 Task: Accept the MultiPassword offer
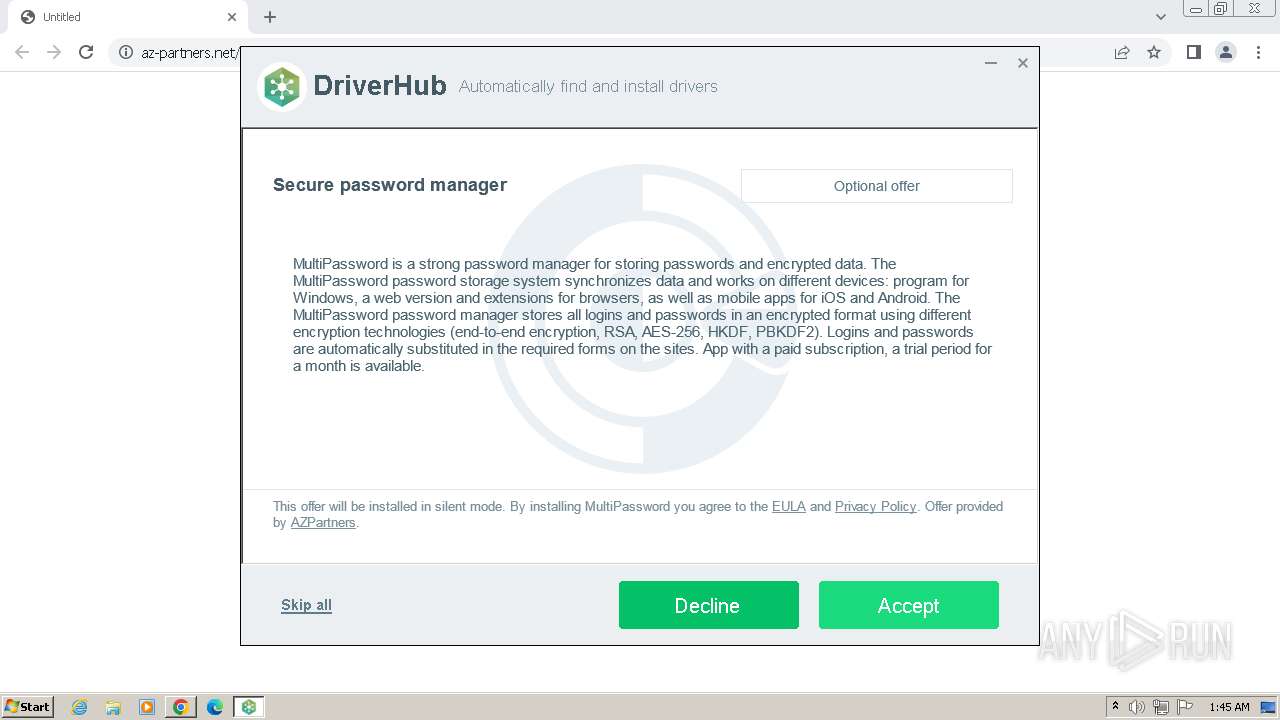pos(908,605)
